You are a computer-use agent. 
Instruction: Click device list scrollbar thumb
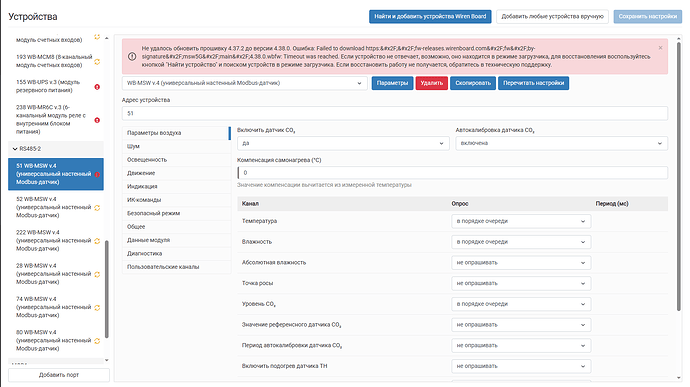coord(106,289)
